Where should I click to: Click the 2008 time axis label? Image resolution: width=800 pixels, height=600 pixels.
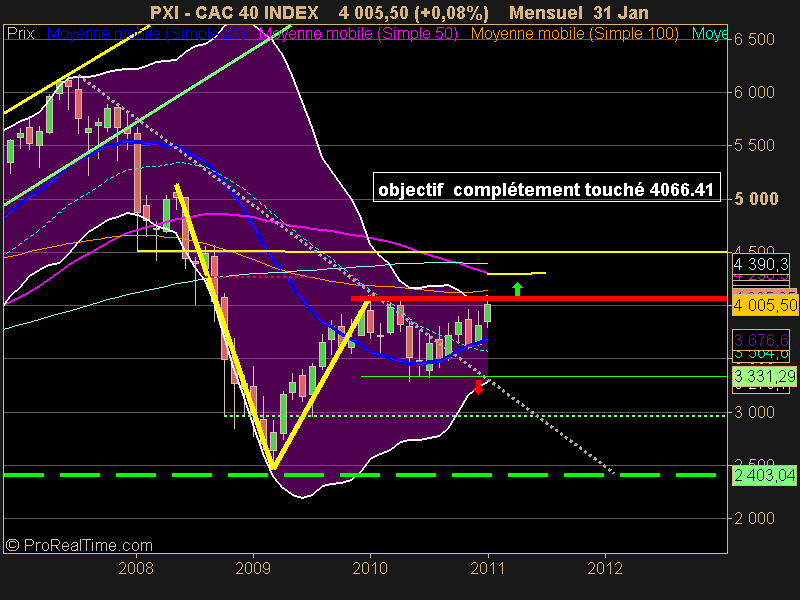point(136,568)
